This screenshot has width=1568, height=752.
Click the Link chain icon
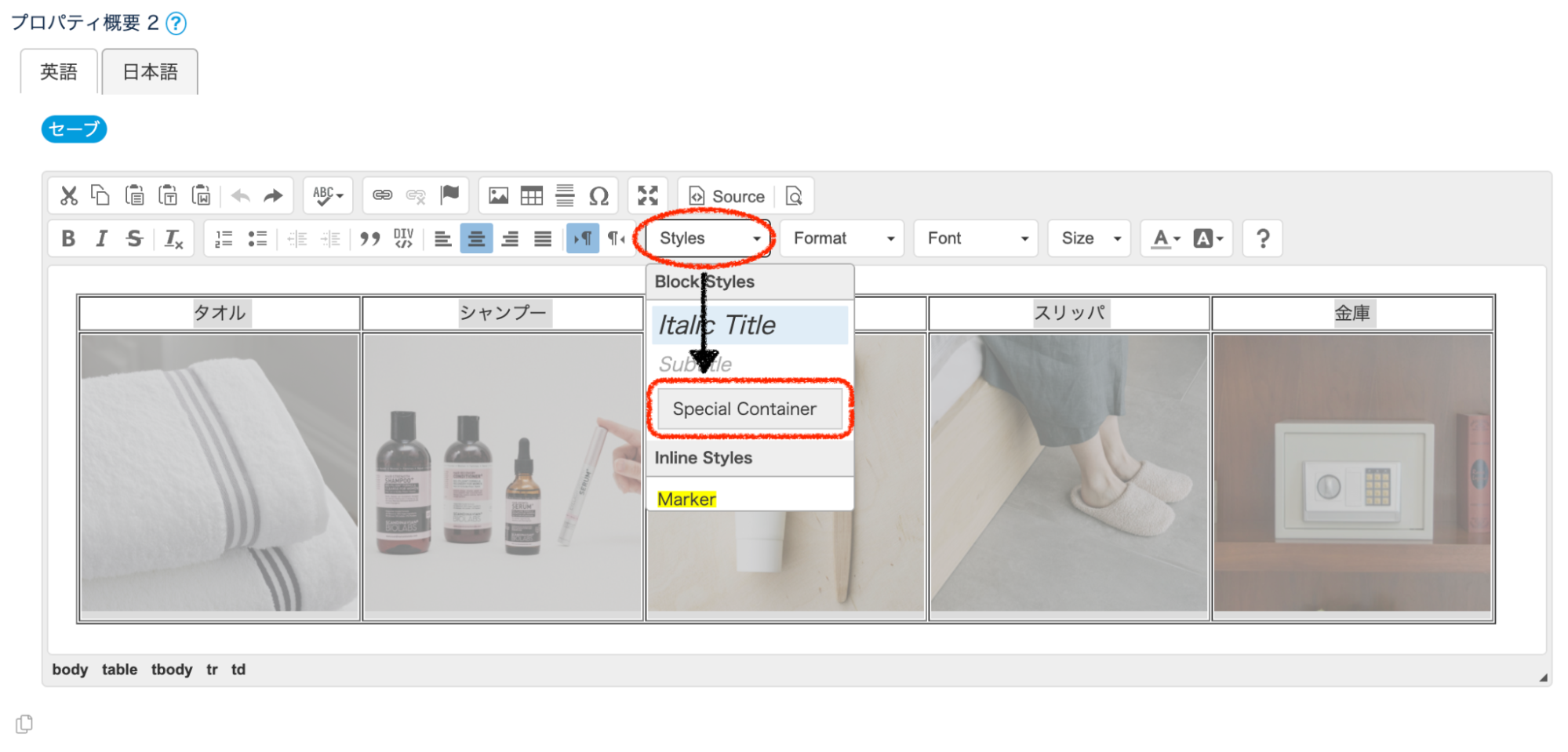coord(382,194)
